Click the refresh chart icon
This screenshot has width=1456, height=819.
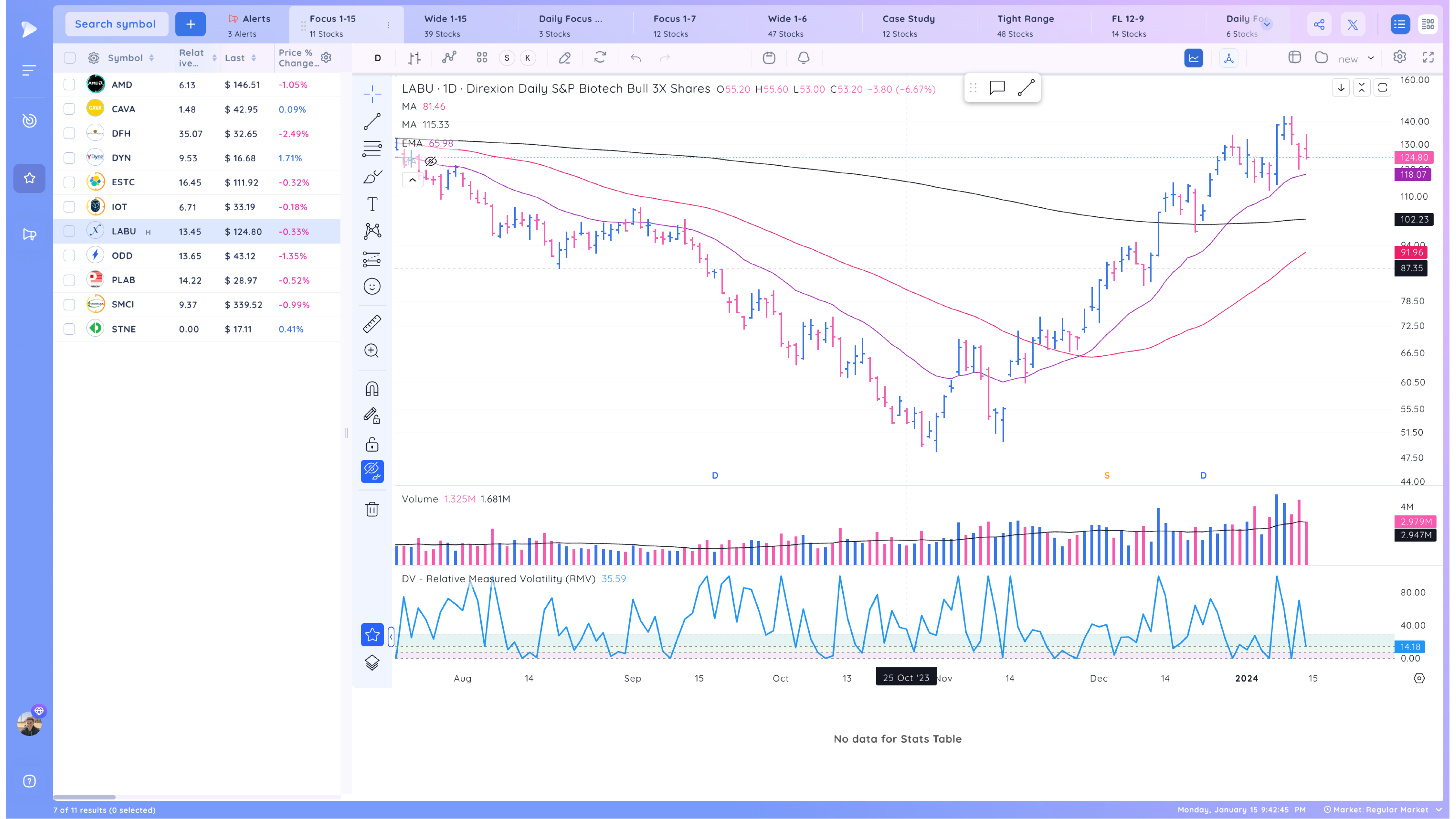click(600, 57)
